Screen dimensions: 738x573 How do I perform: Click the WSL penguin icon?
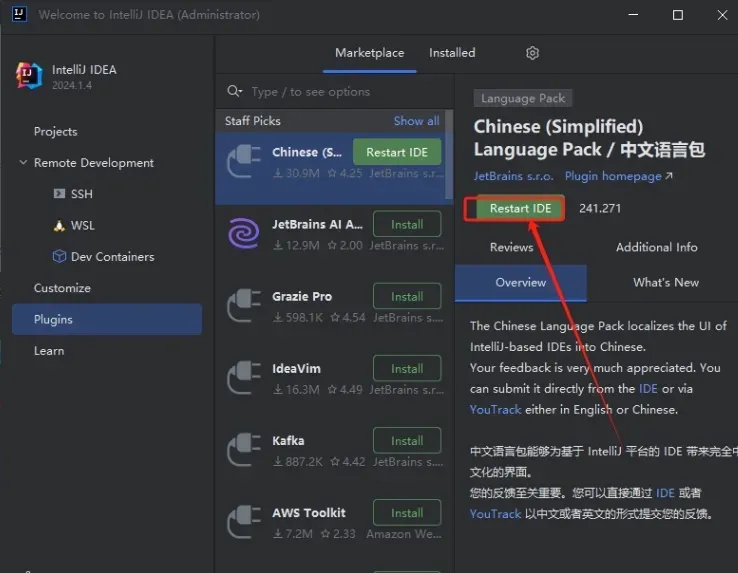[59, 225]
